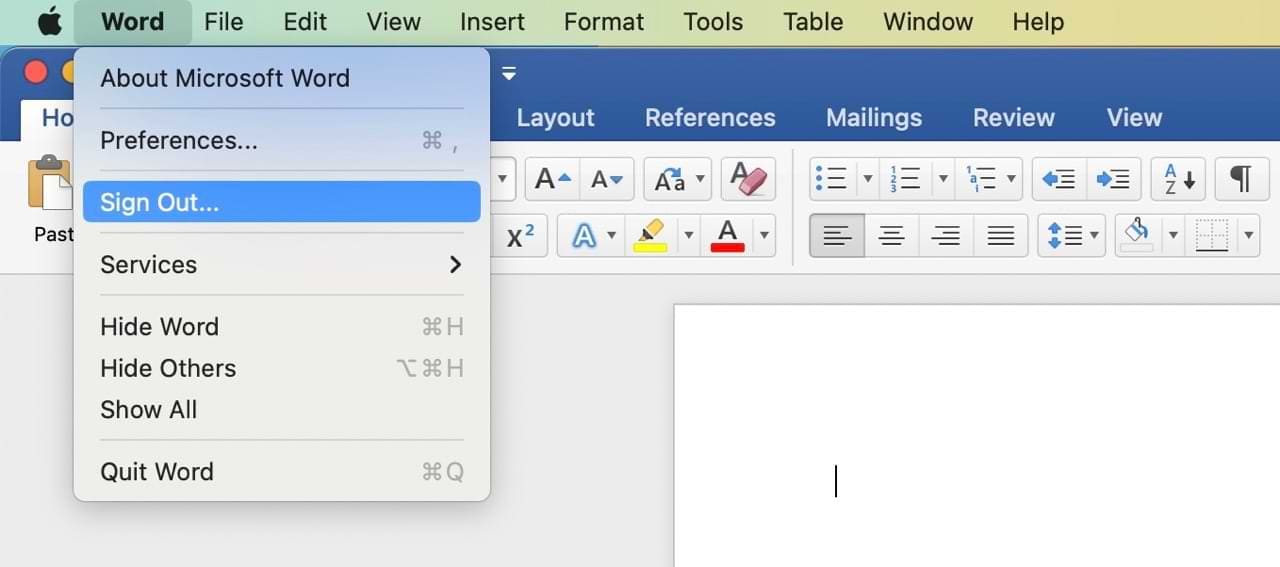This screenshot has height=567, width=1280.
Task: Open the Change Case Aa button
Action: pyautogui.click(x=677, y=180)
